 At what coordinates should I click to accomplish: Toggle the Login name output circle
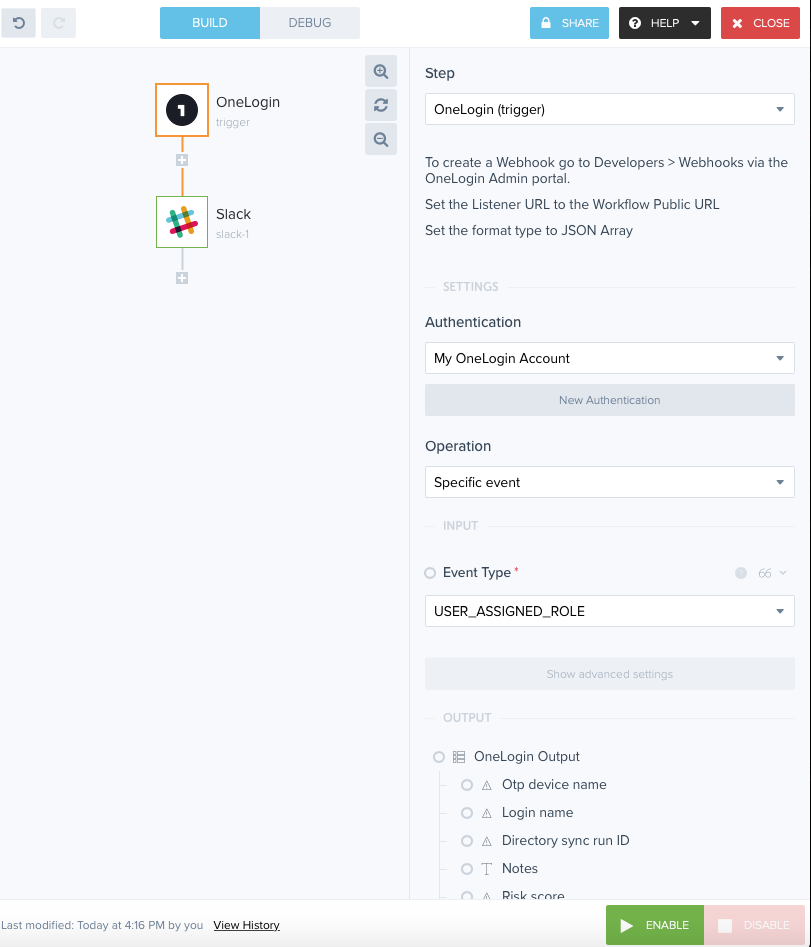tap(467, 813)
